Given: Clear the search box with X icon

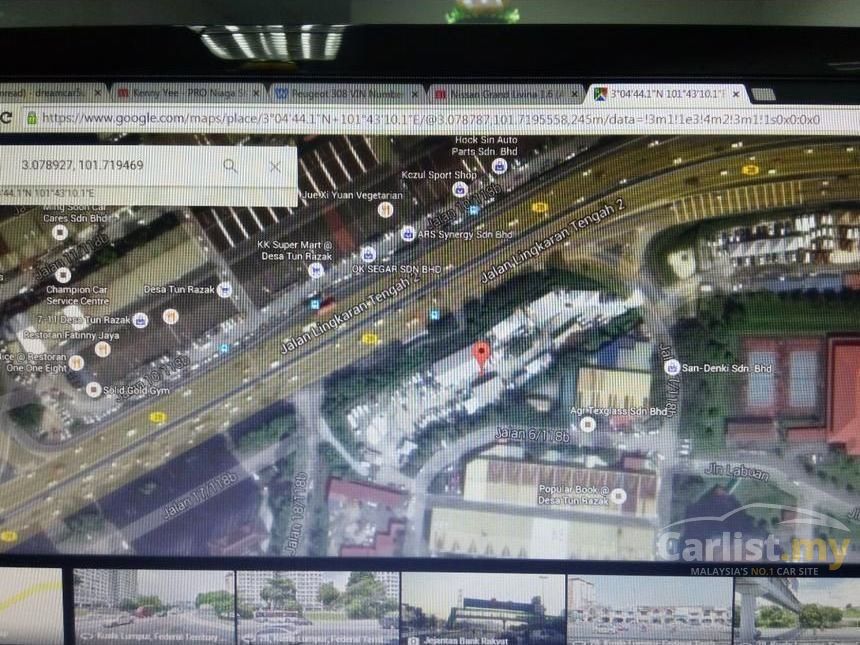Looking at the screenshot, I should (x=275, y=166).
